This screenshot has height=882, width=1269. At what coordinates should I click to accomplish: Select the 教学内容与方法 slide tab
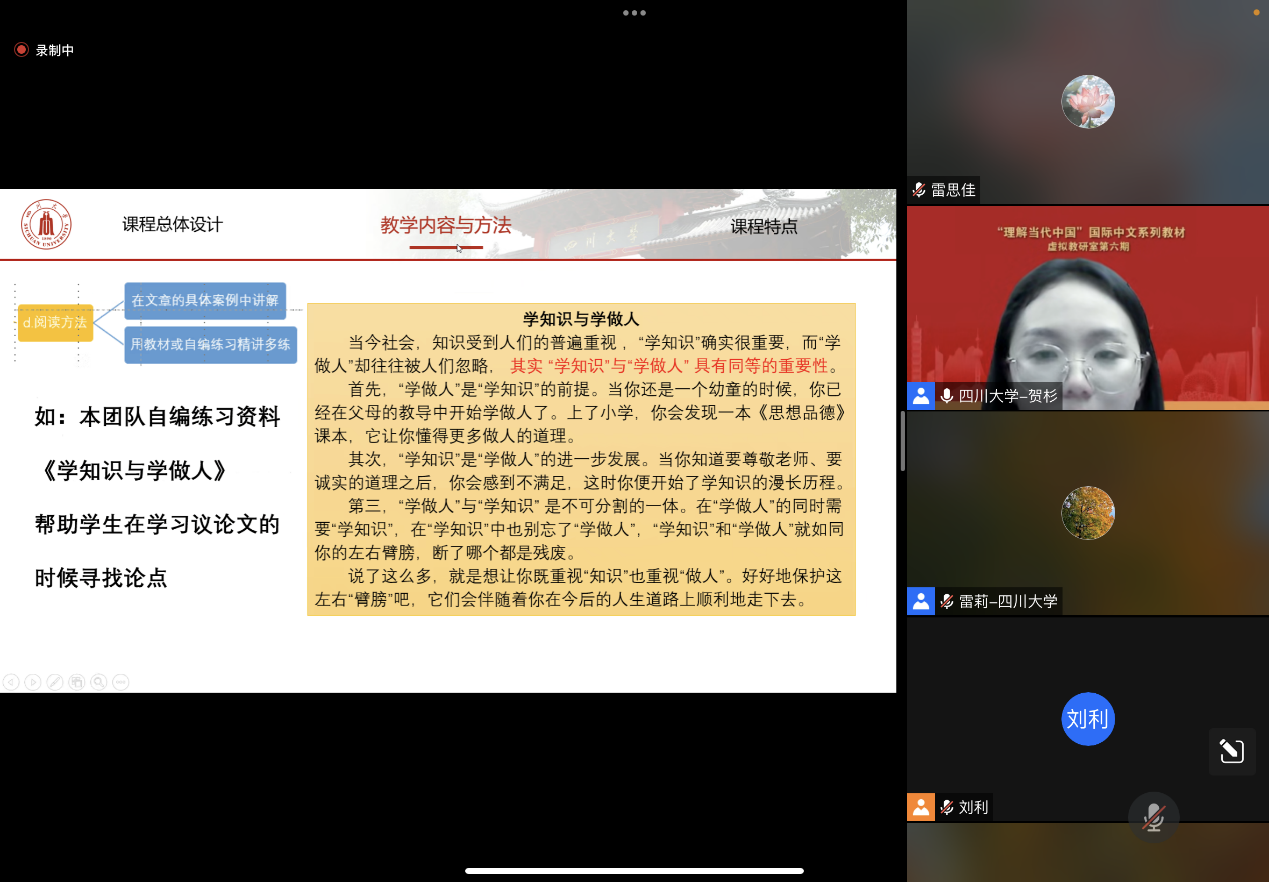tap(446, 226)
